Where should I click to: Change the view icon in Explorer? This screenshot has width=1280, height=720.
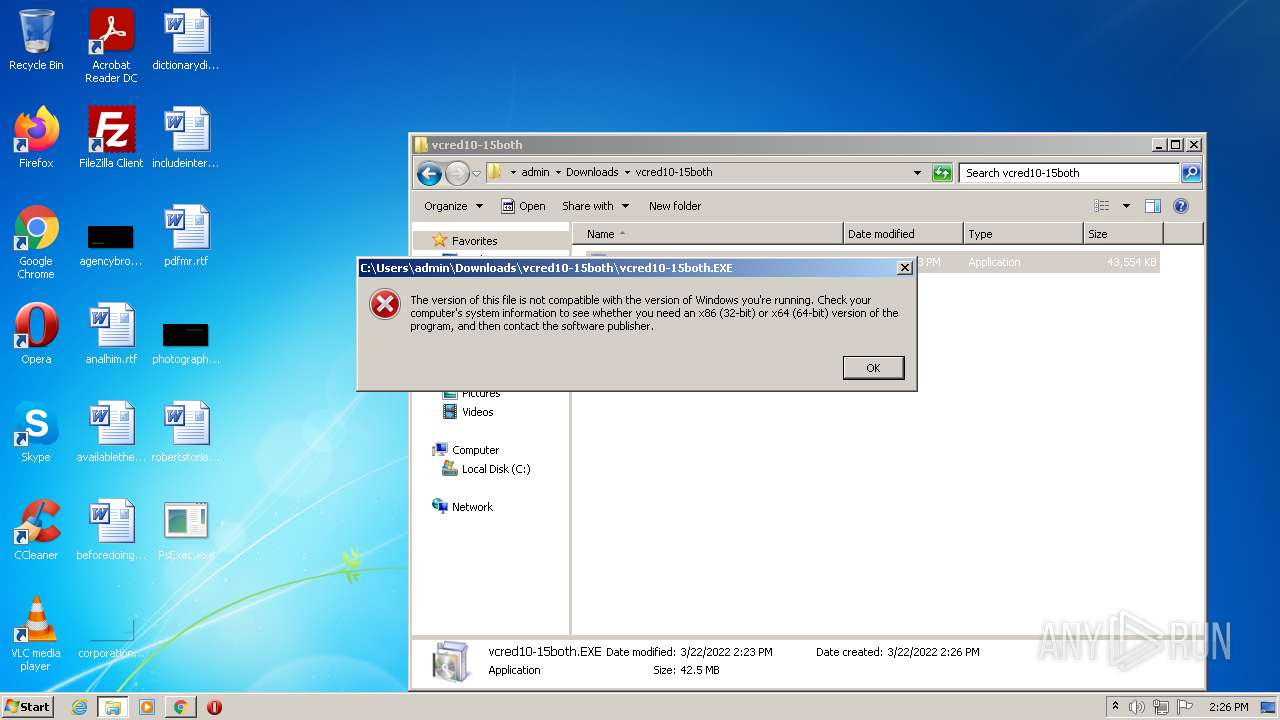click(x=1101, y=206)
